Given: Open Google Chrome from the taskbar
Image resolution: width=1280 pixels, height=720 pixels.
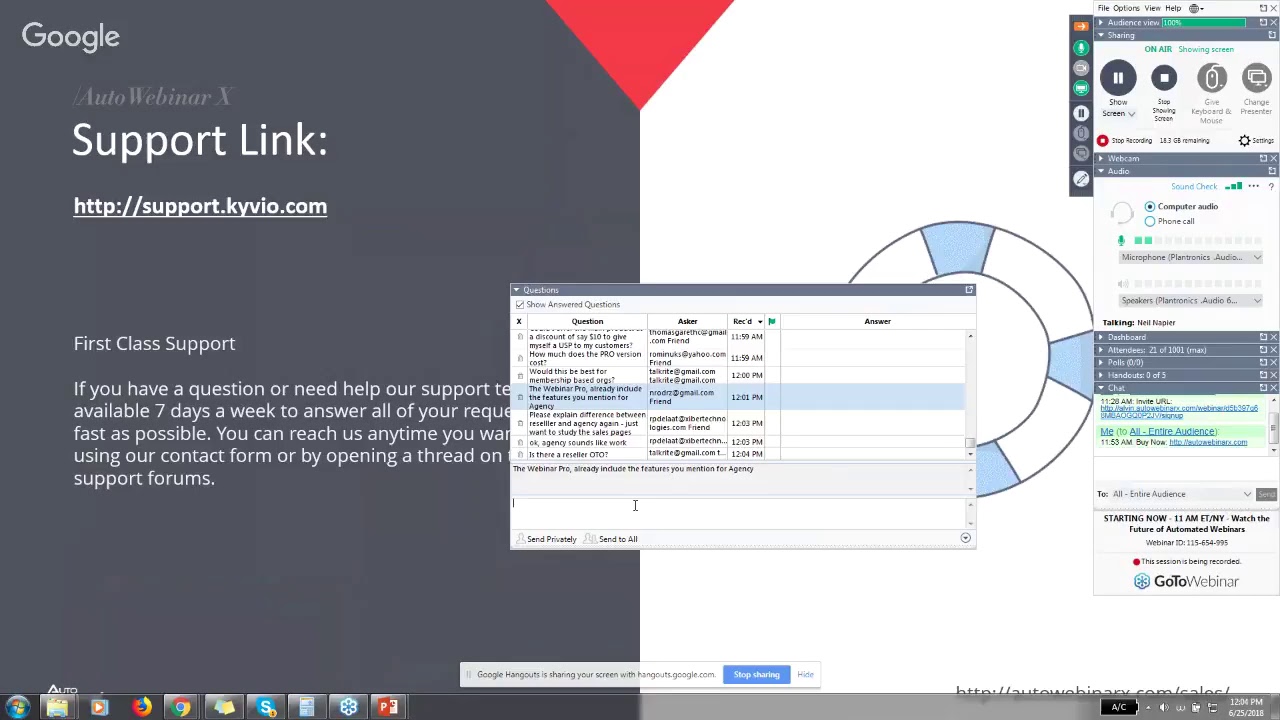Looking at the screenshot, I should click(182, 708).
